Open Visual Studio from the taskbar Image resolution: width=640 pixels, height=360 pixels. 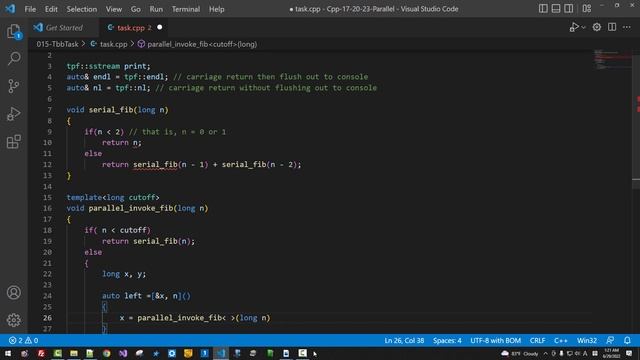point(123,353)
